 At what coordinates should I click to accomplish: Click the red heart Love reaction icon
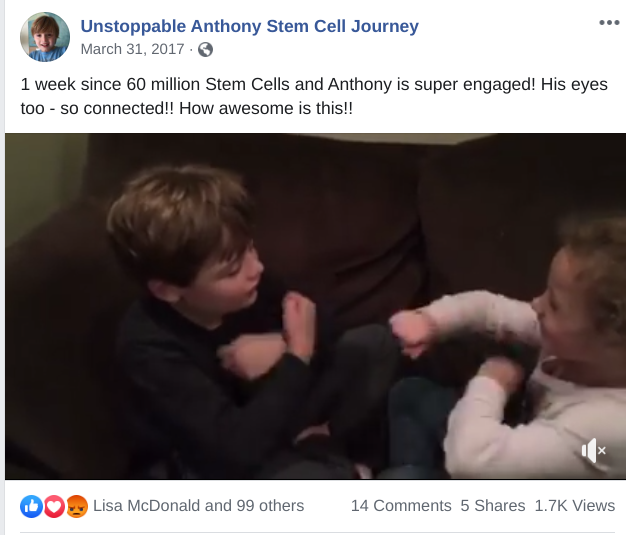(x=54, y=506)
